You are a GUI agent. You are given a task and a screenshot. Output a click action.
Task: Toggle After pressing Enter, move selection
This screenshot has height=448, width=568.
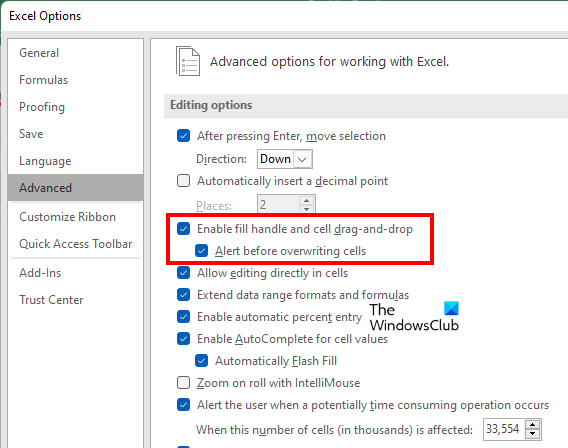183,136
